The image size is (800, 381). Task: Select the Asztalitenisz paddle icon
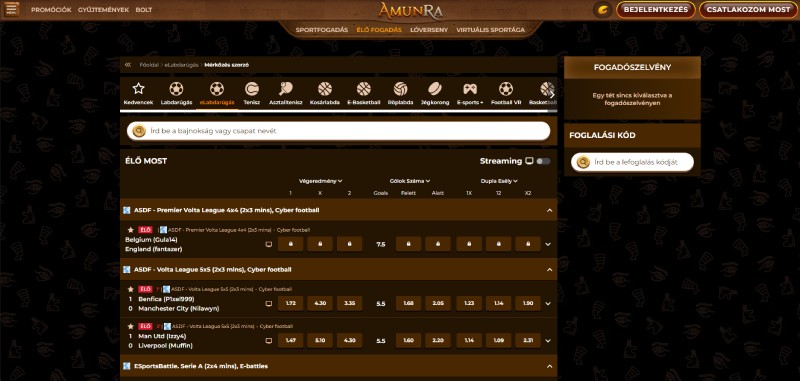point(286,89)
